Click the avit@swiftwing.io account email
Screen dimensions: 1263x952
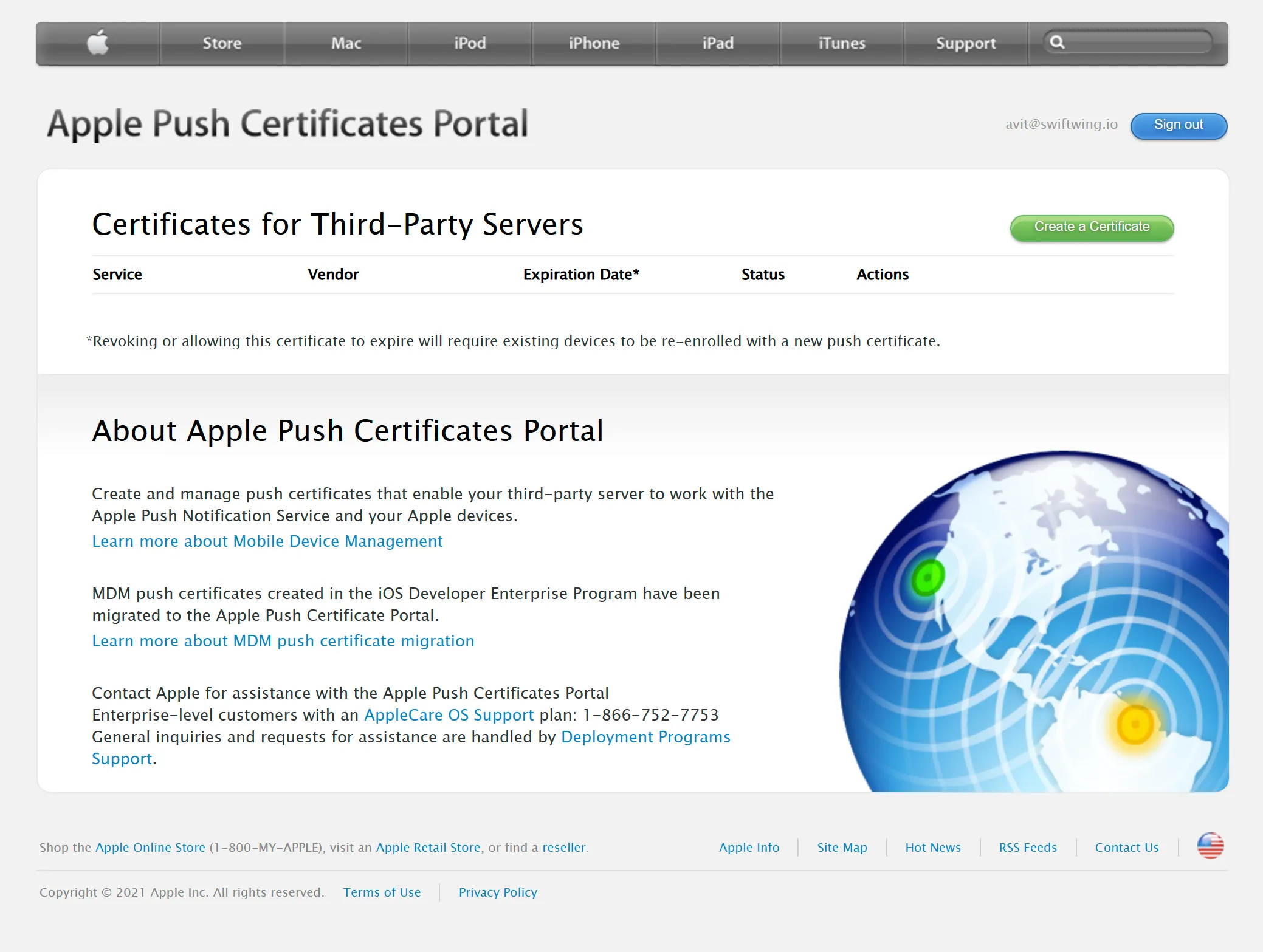[x=1061, y=124]
